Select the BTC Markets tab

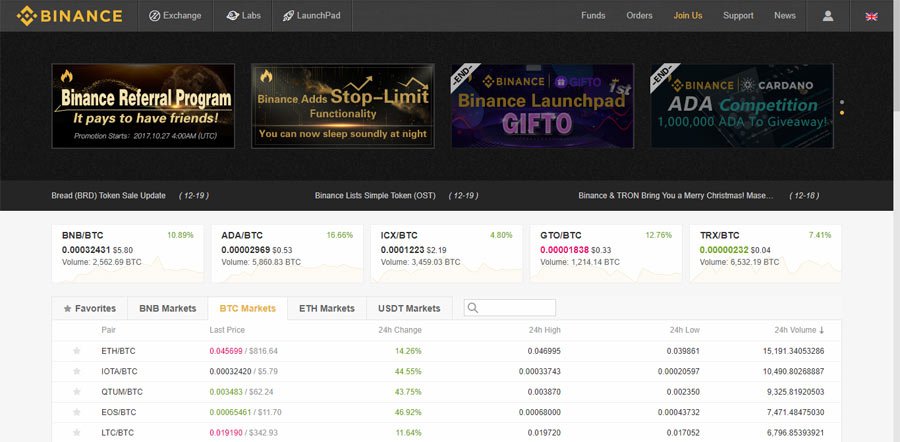tap(247, 308)
